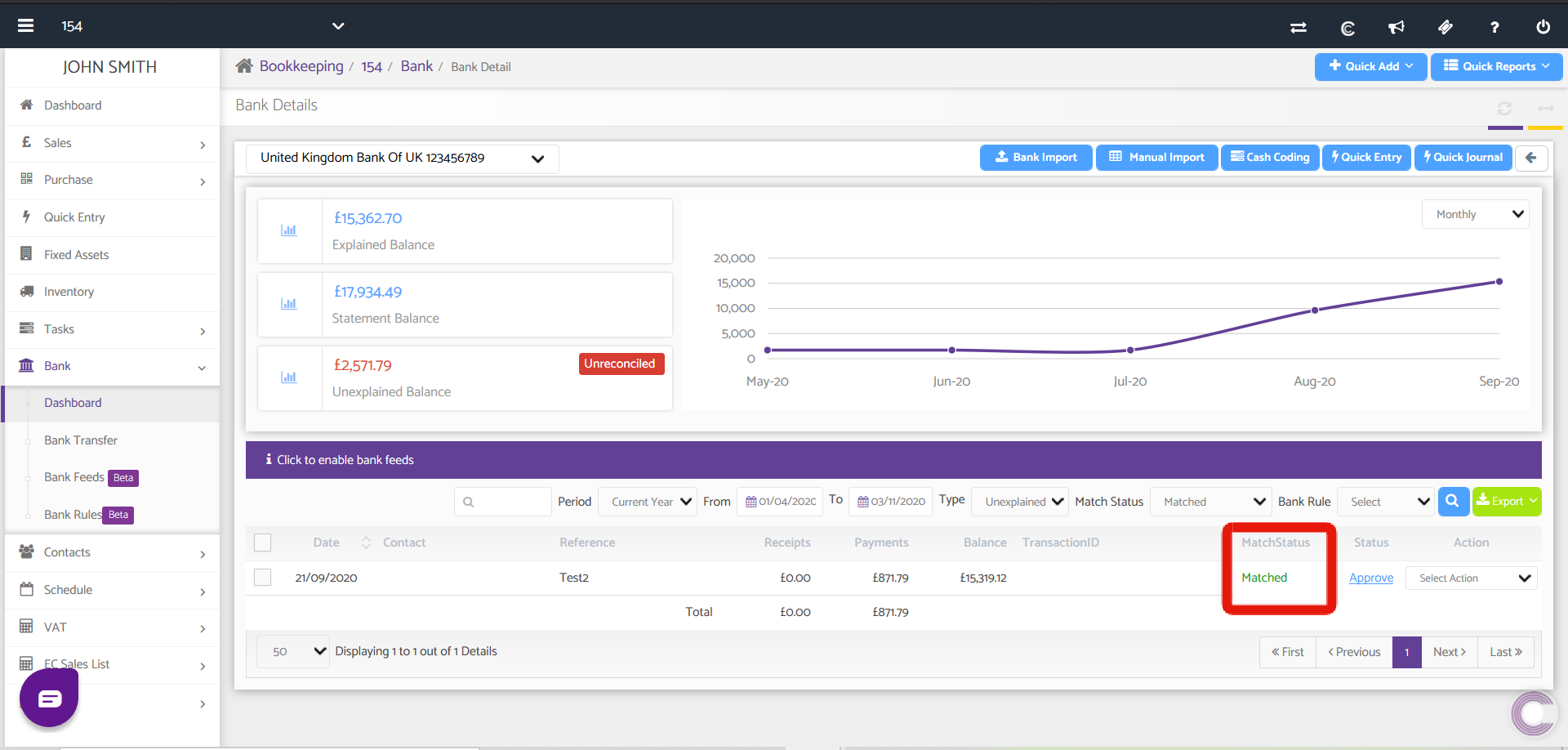Open the Select Action row dropdown
1568x750 pixels.
[x=1471, y=578]
